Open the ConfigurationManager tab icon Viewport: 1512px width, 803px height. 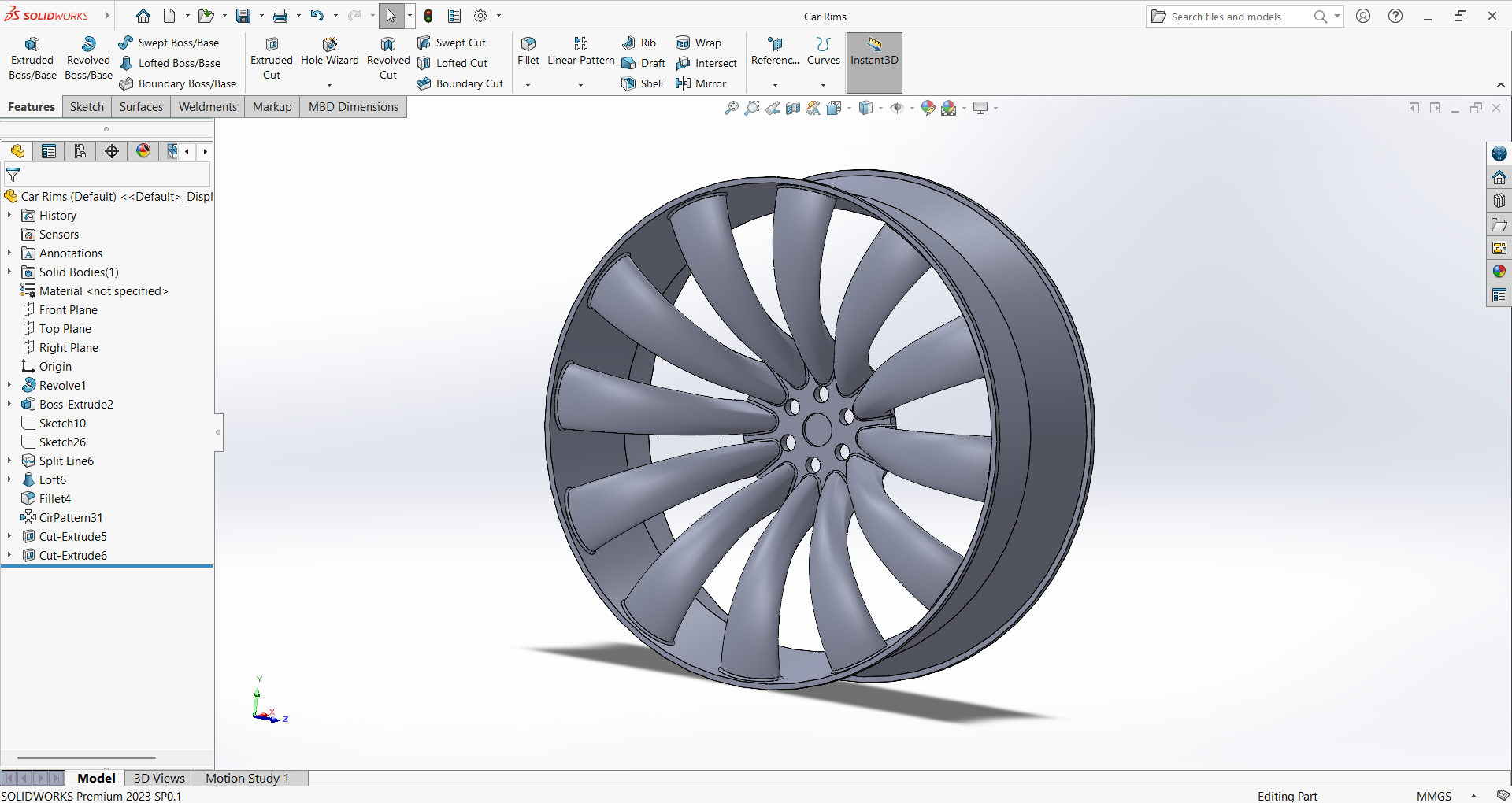coord(80,151)
